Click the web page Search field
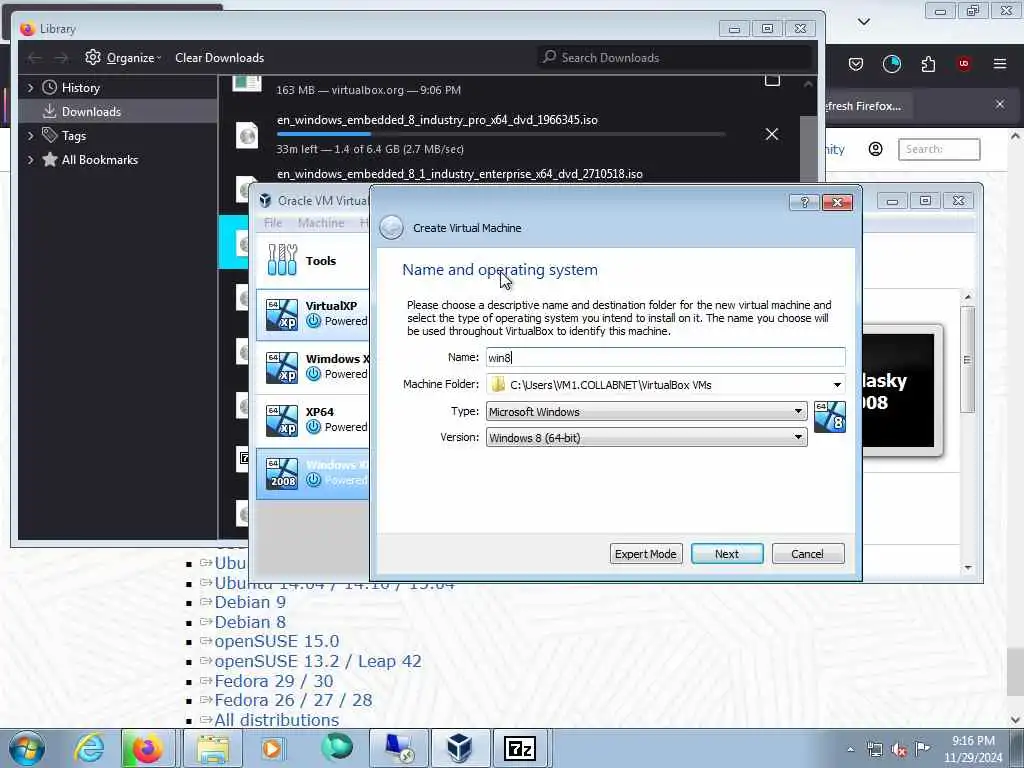 point(939,149)
